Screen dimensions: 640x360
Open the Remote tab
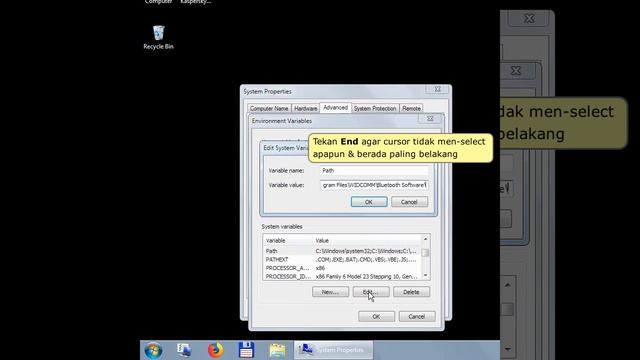[411, 109]
